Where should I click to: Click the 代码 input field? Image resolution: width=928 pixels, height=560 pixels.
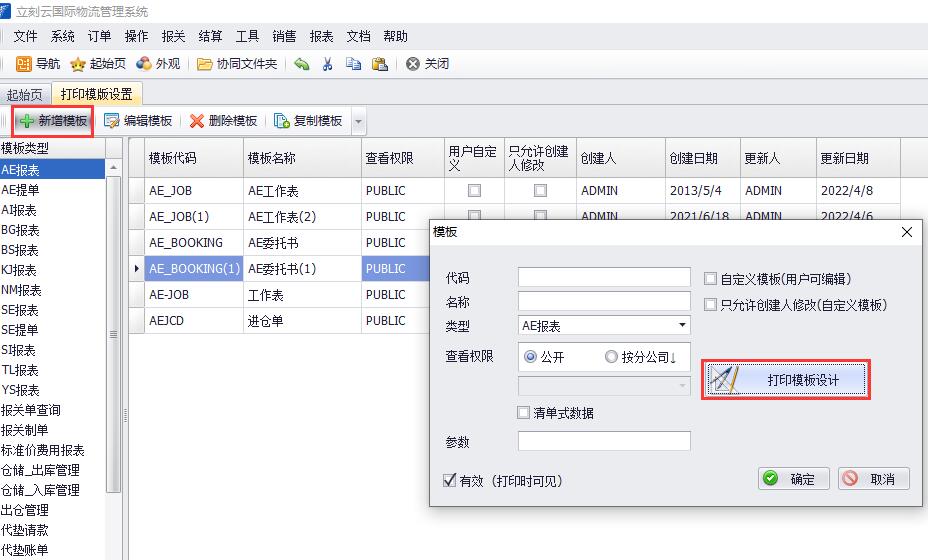click(x=604, y=277)
